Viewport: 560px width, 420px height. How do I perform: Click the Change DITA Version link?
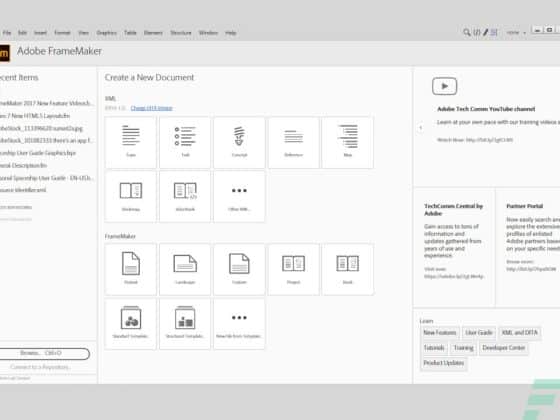[151, 108]
